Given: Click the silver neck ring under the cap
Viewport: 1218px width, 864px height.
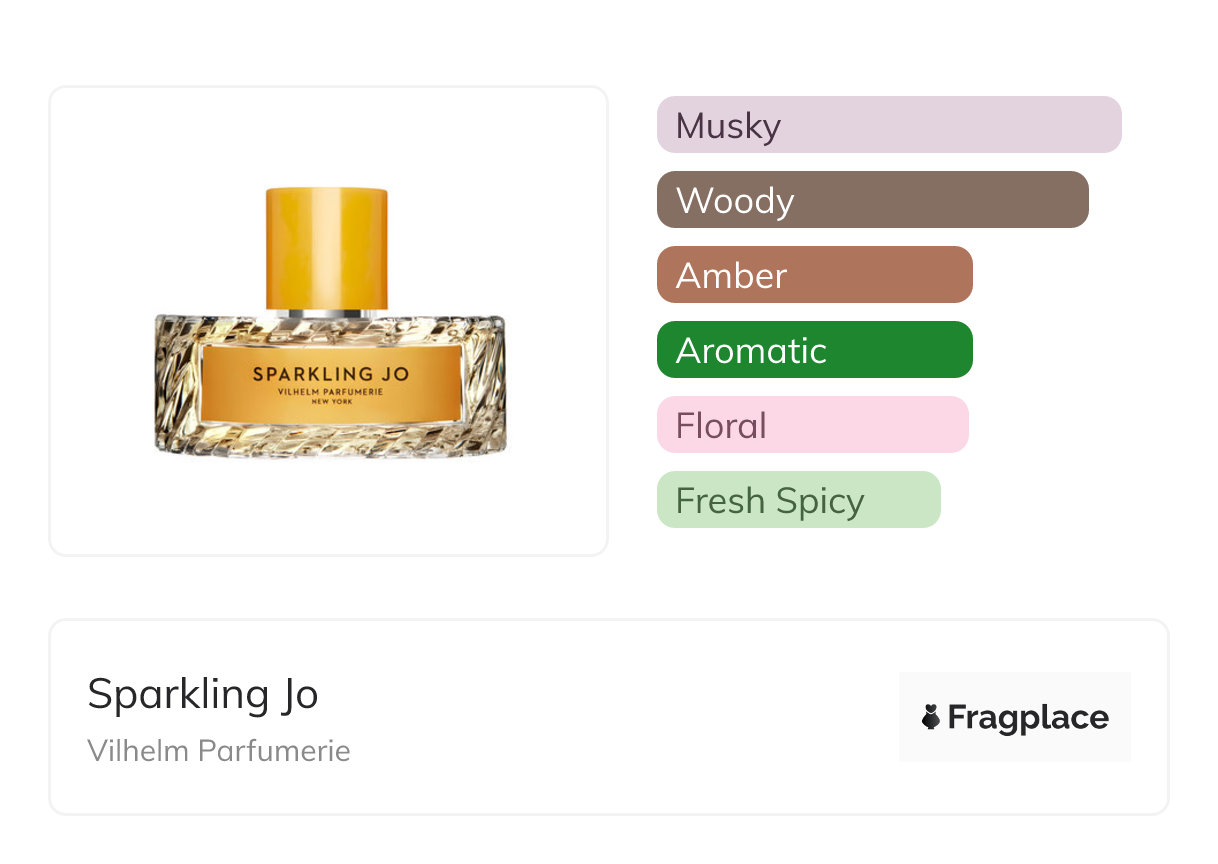Looking at the screenshot, I should 326,313.
